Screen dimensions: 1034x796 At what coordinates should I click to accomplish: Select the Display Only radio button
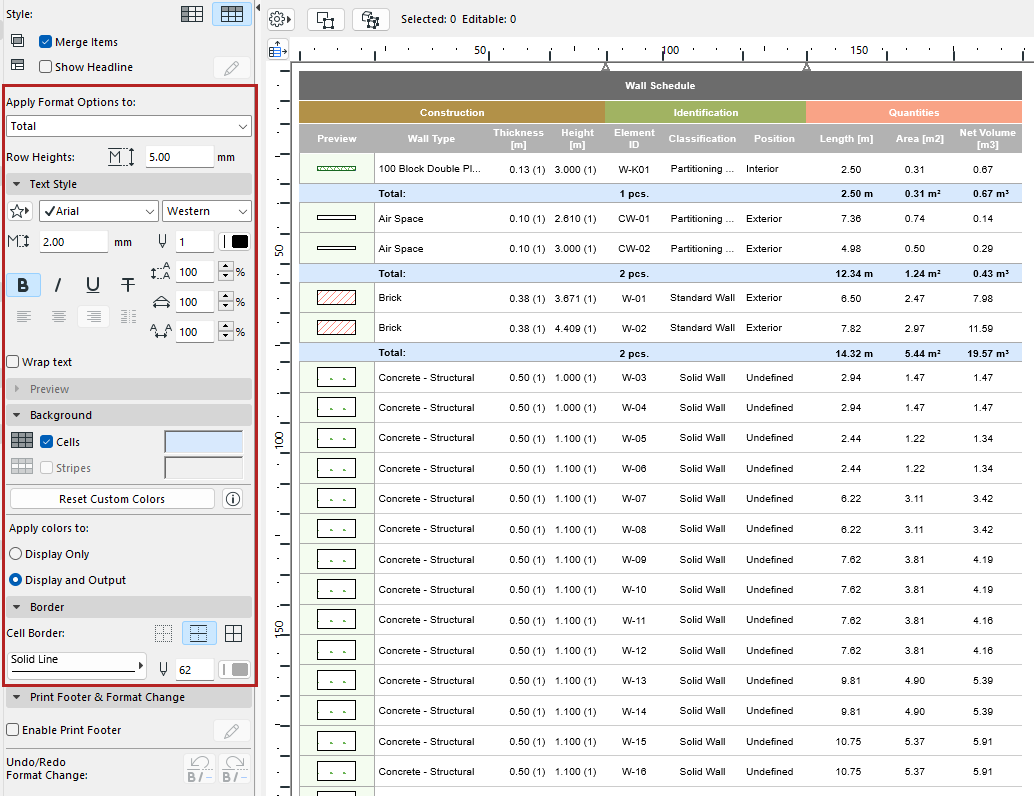16,554
